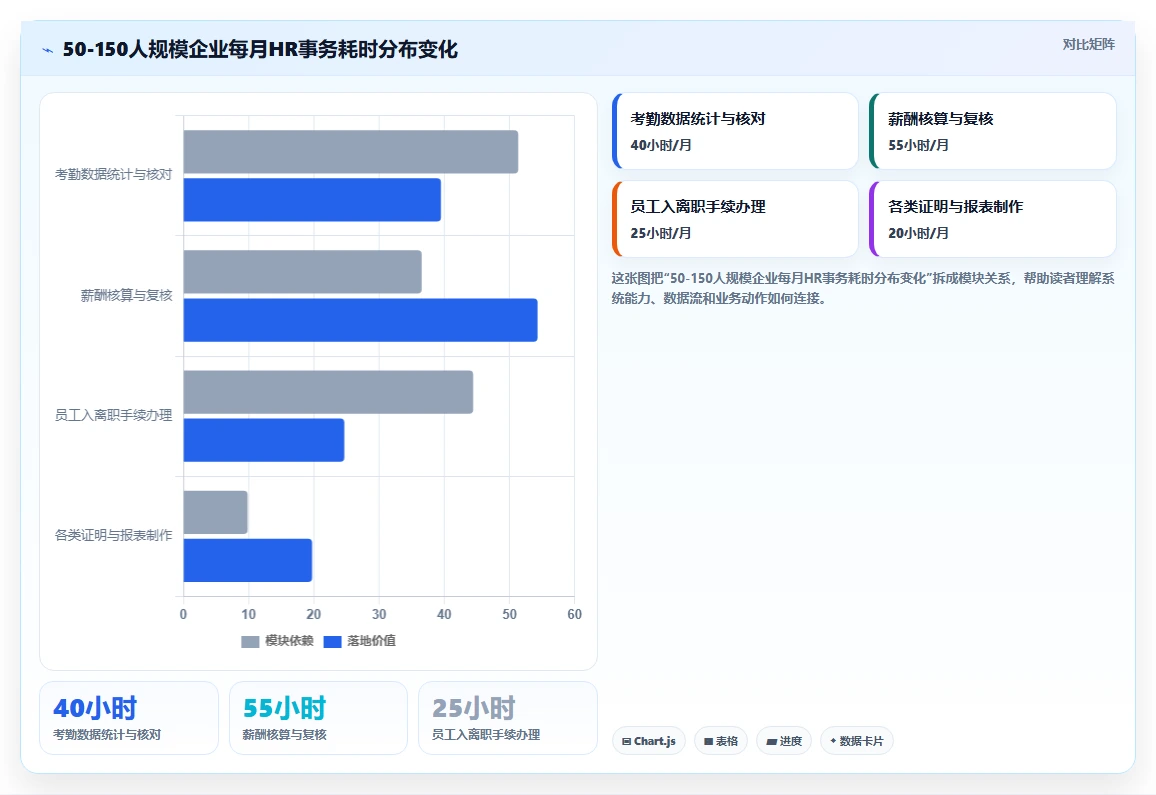Click the 表格 chip icon
This screenshot has height=795, width=1156.
[x=708, y=742]
